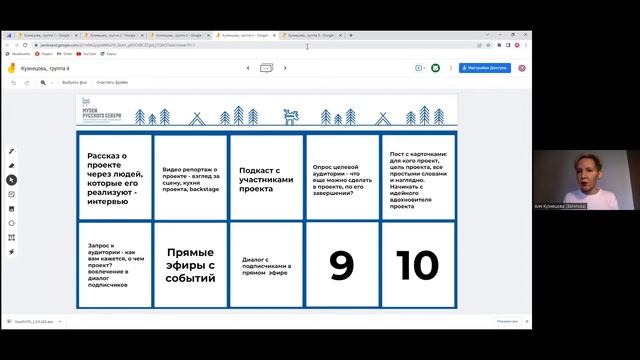Expand the frame bar thumbnail
640x360 pixels.
[266, 68]
